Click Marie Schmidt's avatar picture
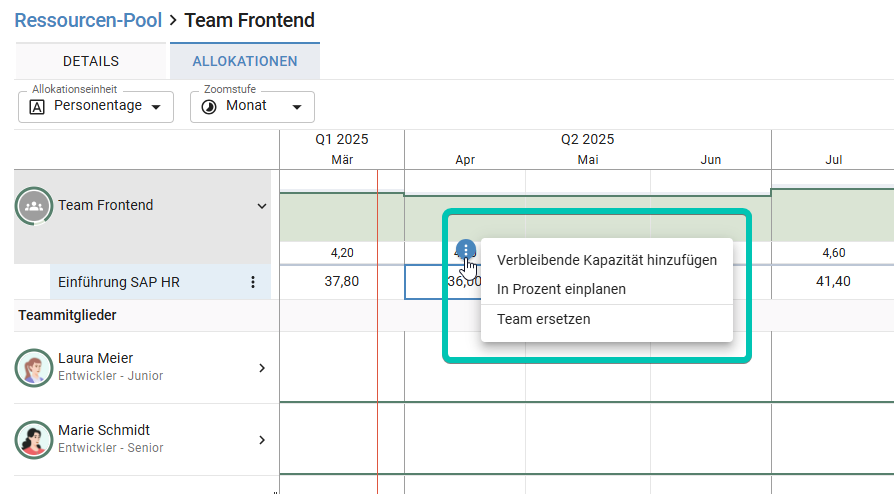Screen dimensions: 894x494 34,439
